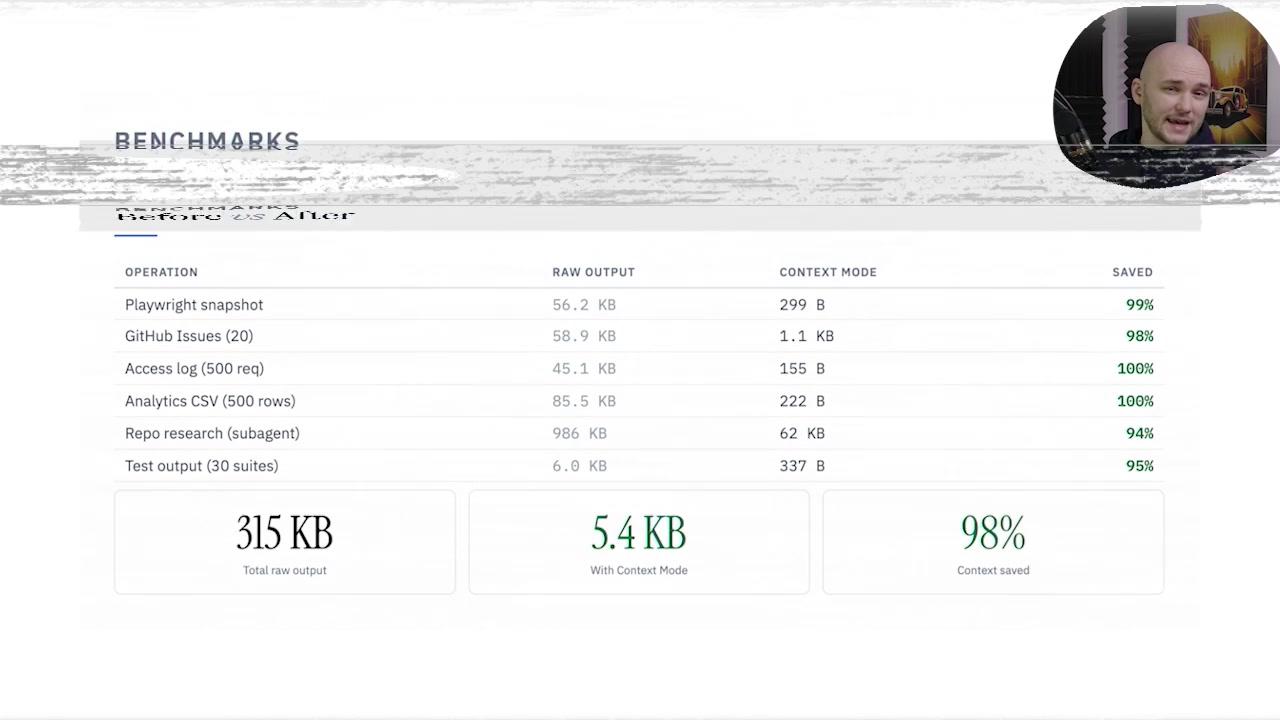Select the 5.4 KB With Context Mode card
This screenshot has width=1280, height=720.
[x=638, y=541]
